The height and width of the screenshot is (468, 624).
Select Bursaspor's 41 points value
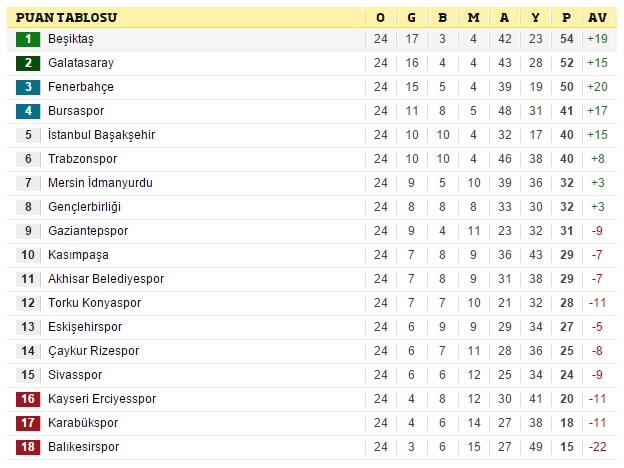point(567,111)
